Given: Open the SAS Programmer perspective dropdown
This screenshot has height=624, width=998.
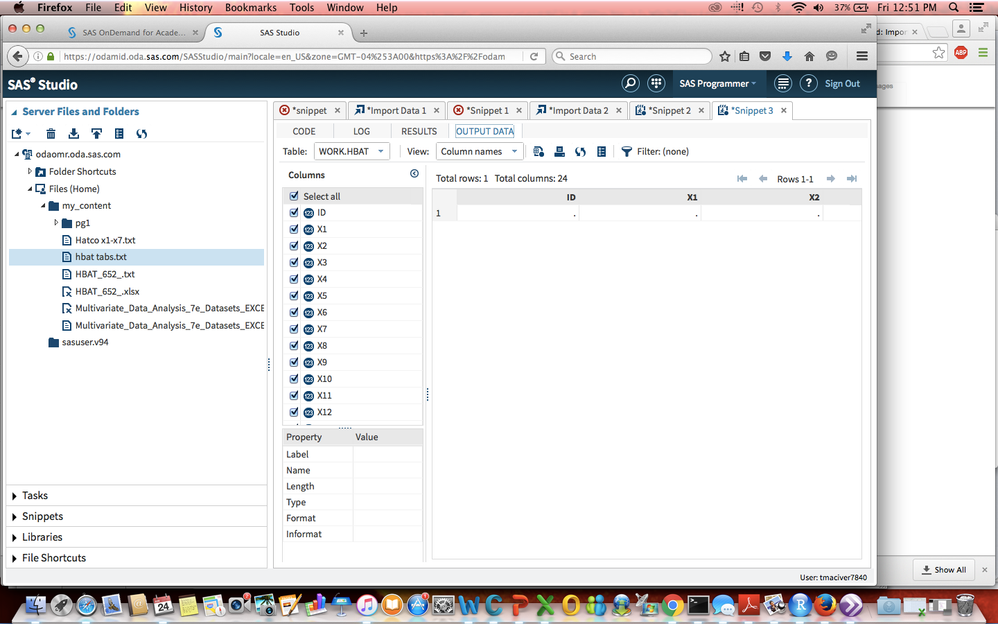Looking at the screenshot, I should (x=717, y=83).
